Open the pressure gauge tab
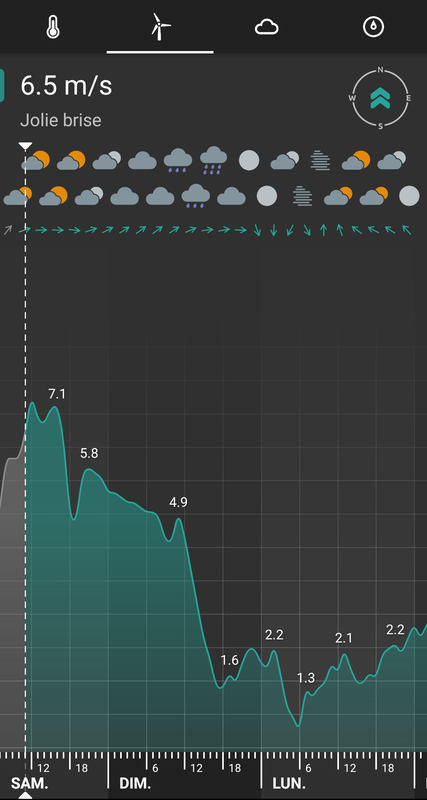427x800 pixels. 373,27
